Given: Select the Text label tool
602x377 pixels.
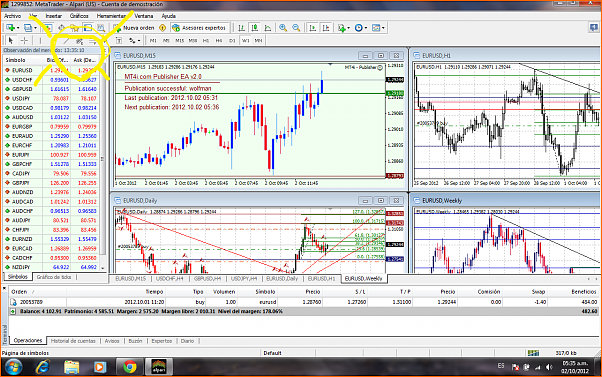Looking at the screenshot, I should (119, 40).
